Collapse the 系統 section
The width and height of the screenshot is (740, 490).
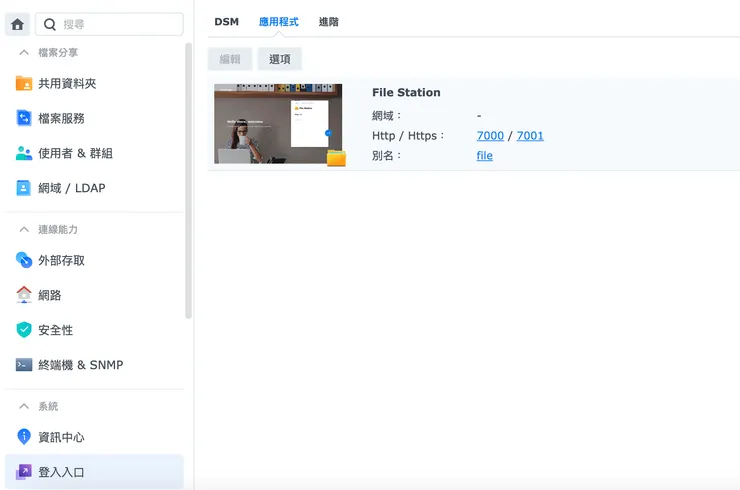pyautogui.click(x=24, y=406)
